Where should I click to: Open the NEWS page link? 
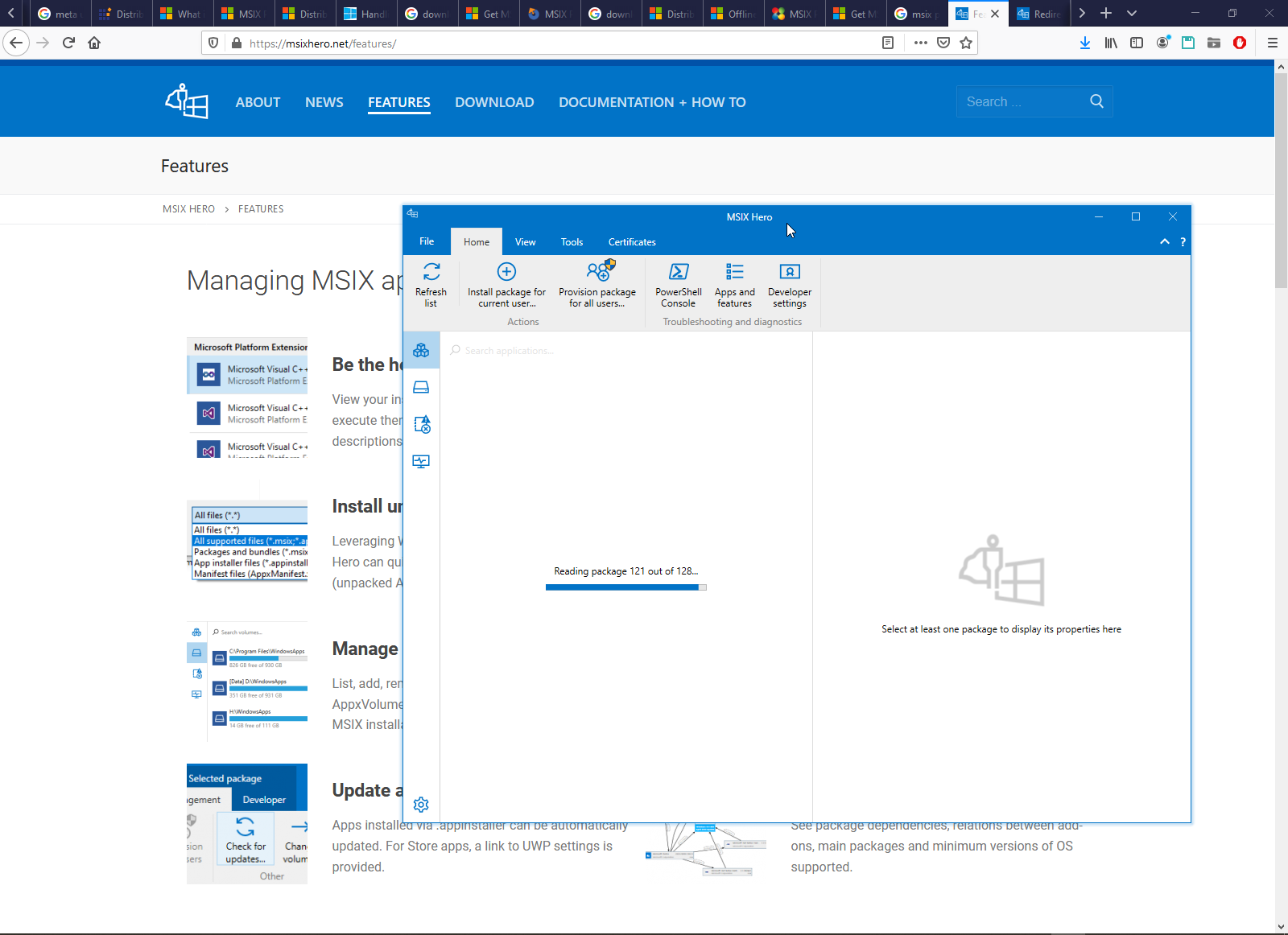pyautogui.click(x=324, y=102)
